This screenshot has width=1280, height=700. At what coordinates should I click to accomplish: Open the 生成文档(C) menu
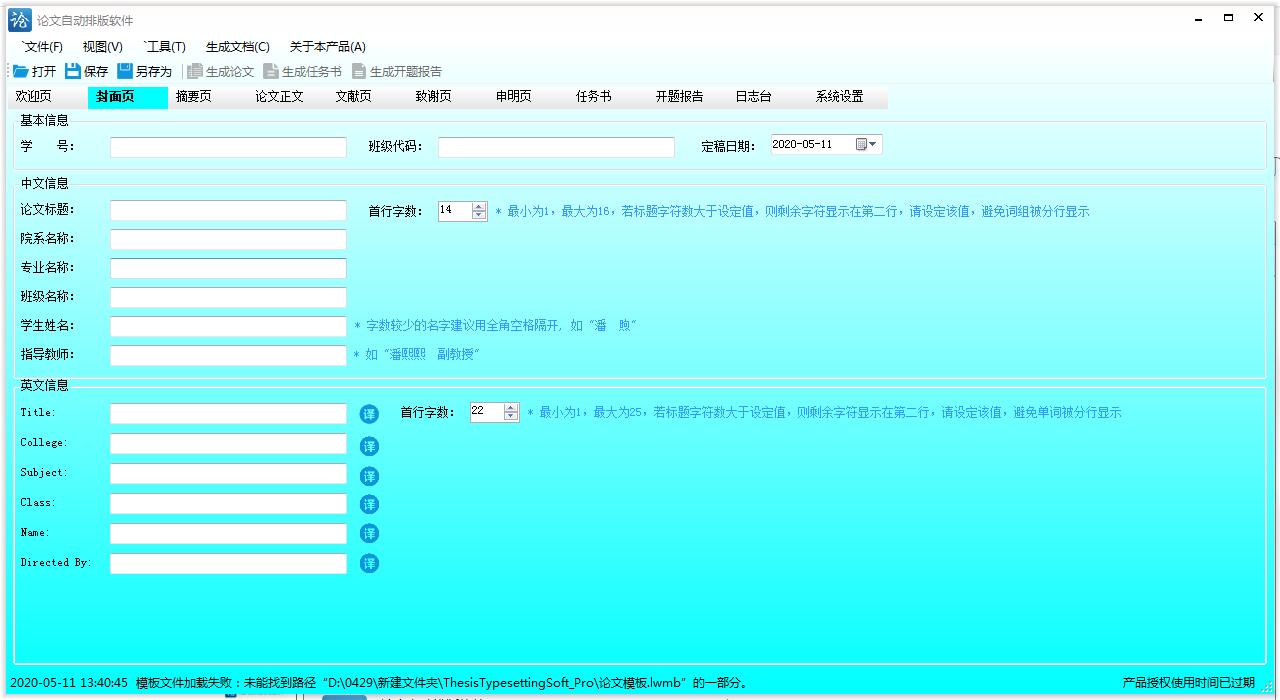pyautogui.click(x=238, y=46)
